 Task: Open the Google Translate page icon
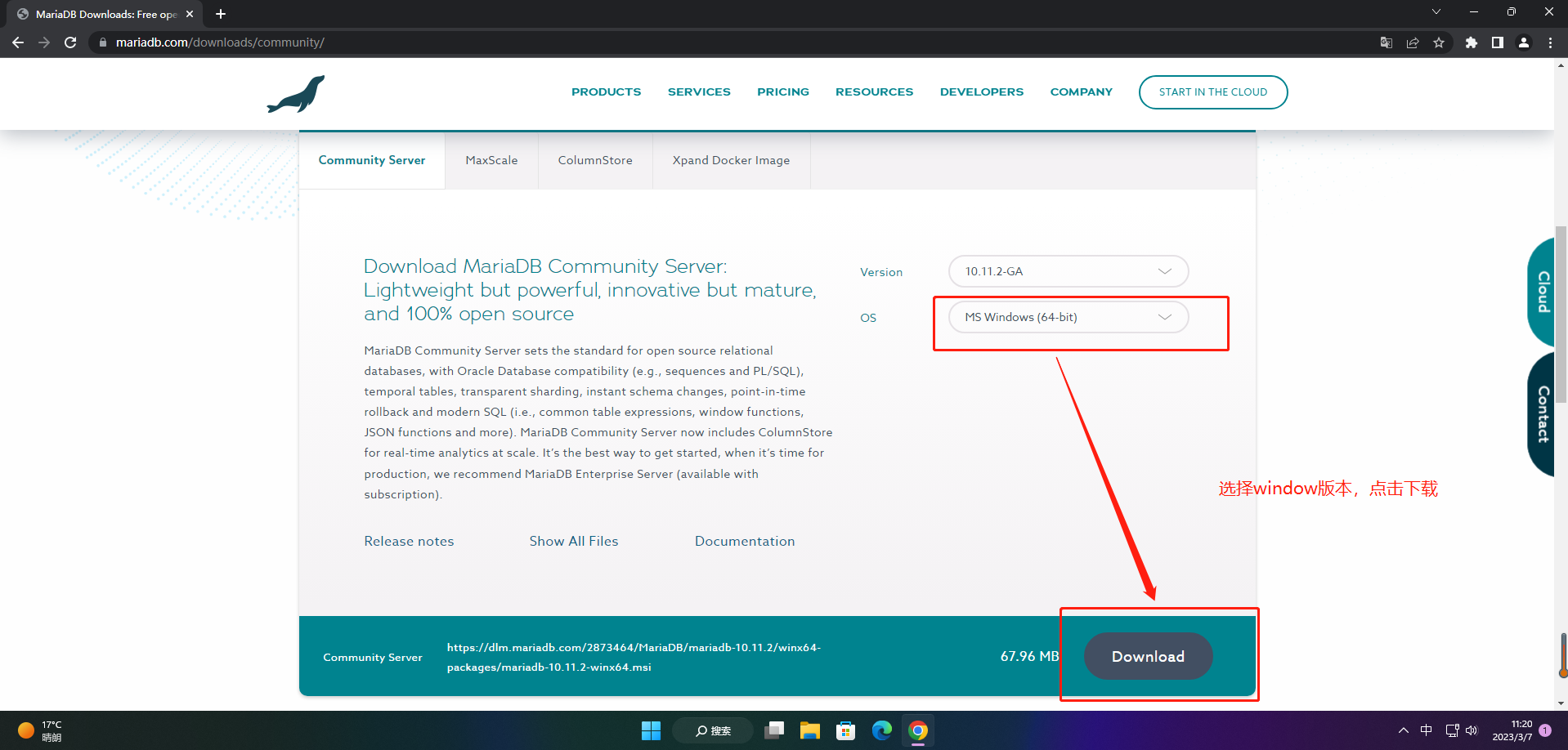coord(1387,42)
